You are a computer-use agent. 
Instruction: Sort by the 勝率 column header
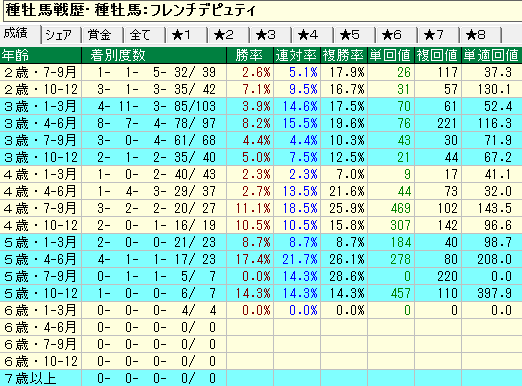(x=250, y=55)
